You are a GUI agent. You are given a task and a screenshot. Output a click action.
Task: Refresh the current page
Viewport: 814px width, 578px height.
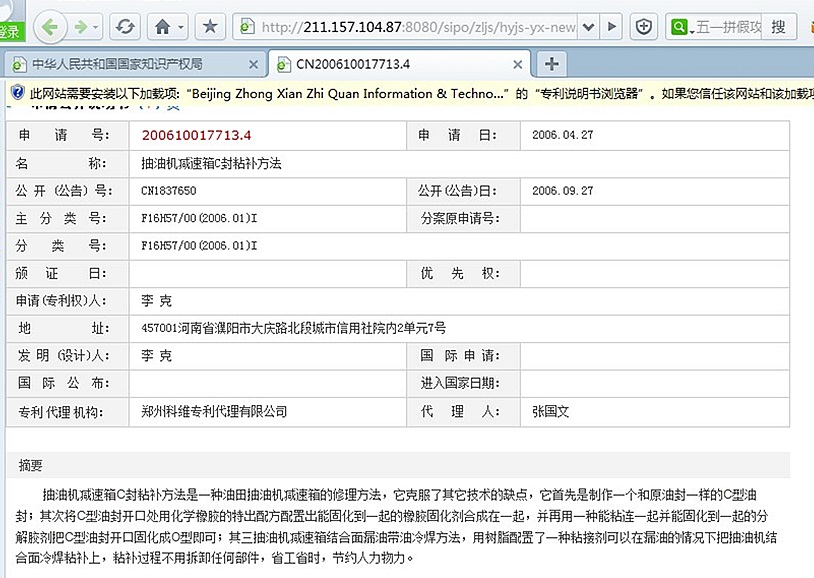(124, 25)
